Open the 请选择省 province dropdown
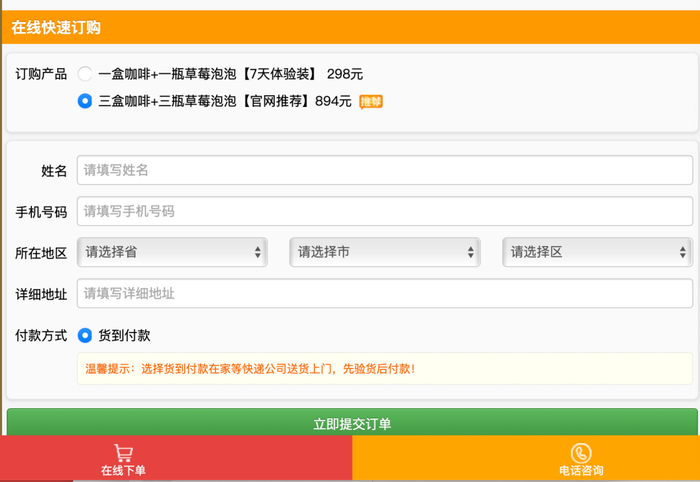The height and width of the screenshot is (482, 700). pos(172,252)
